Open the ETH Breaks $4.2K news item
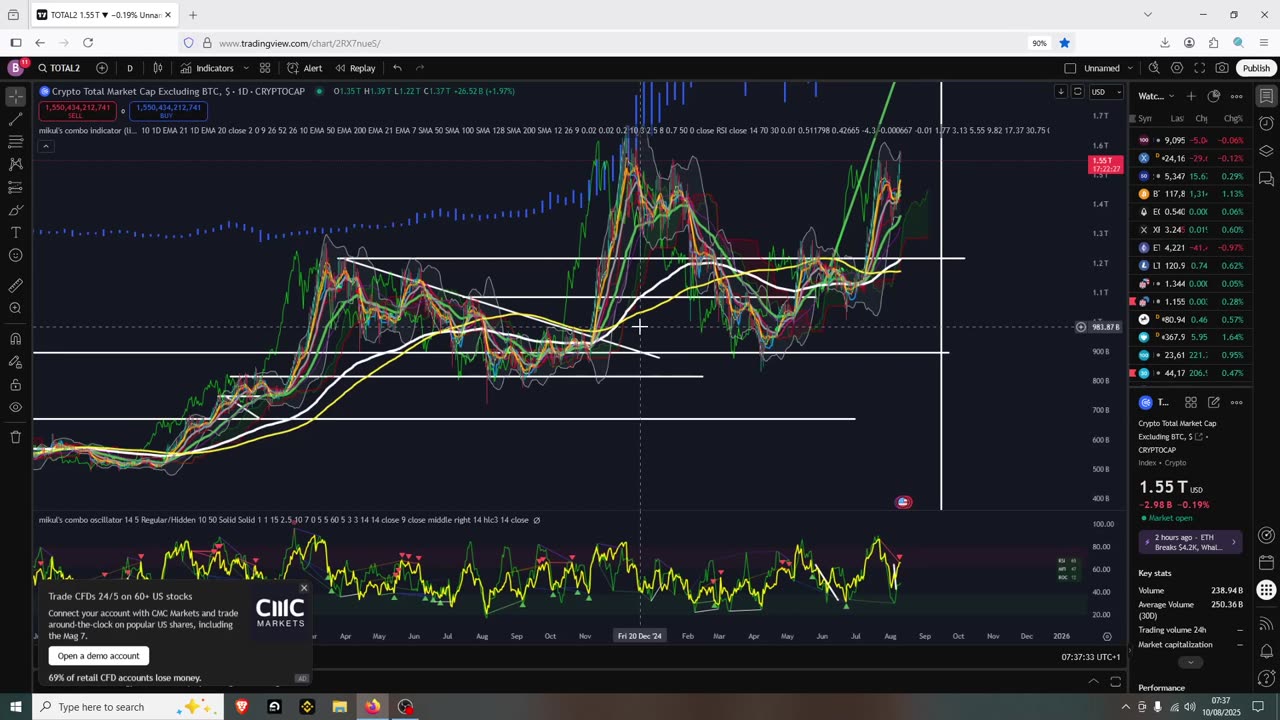The image size is (1280, 720). [x=1191, y=542]
